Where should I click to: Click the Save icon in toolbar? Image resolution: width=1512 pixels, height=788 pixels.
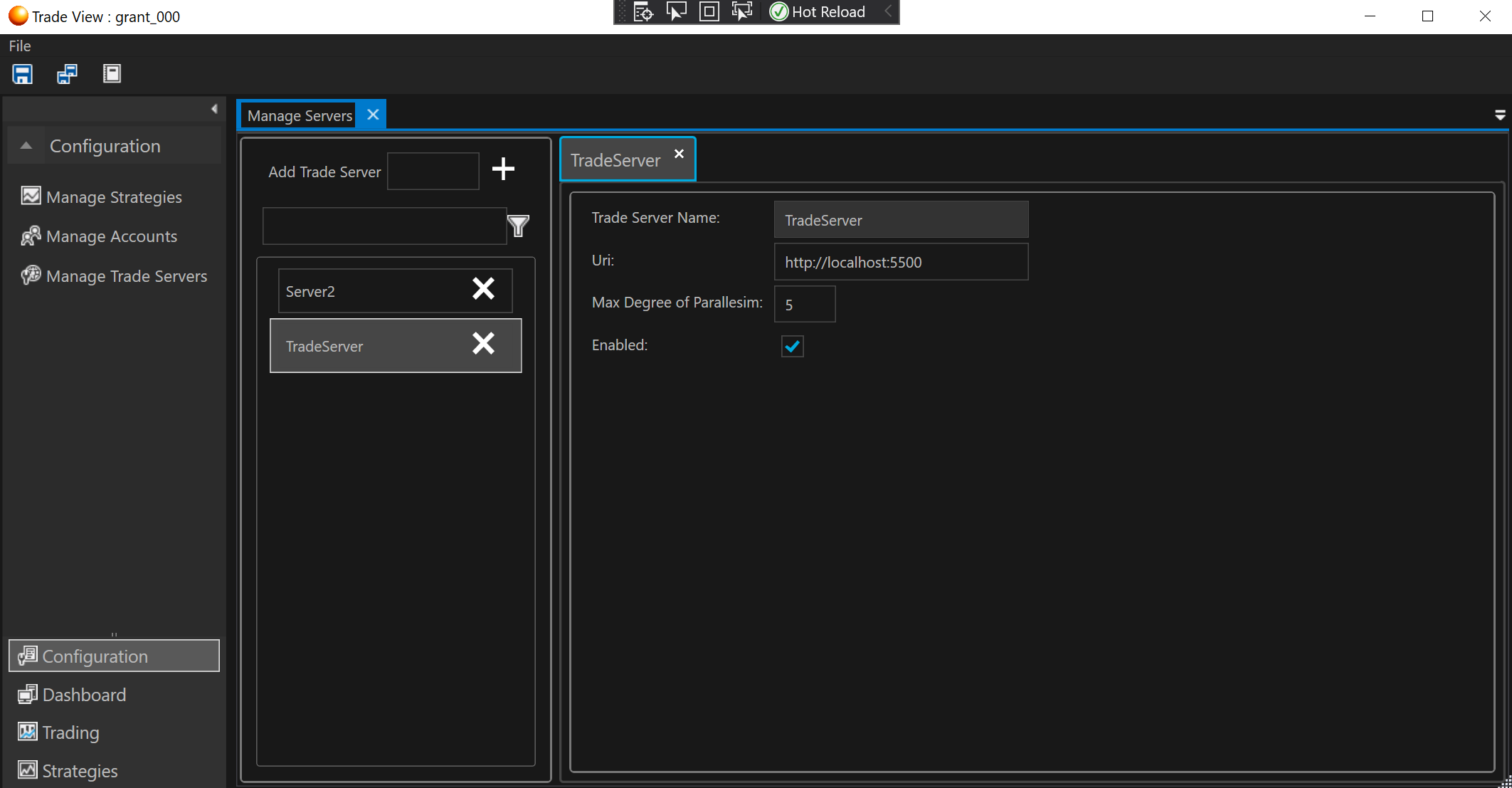point(23,74)
